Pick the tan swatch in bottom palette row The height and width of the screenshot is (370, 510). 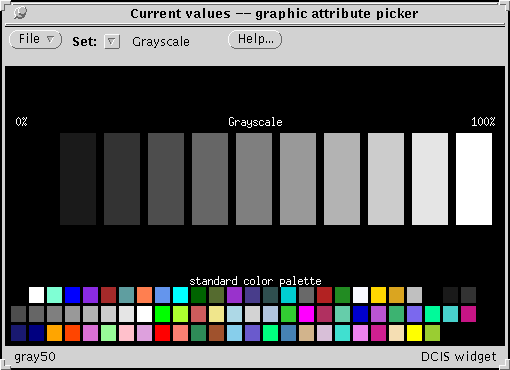(306, 333)
